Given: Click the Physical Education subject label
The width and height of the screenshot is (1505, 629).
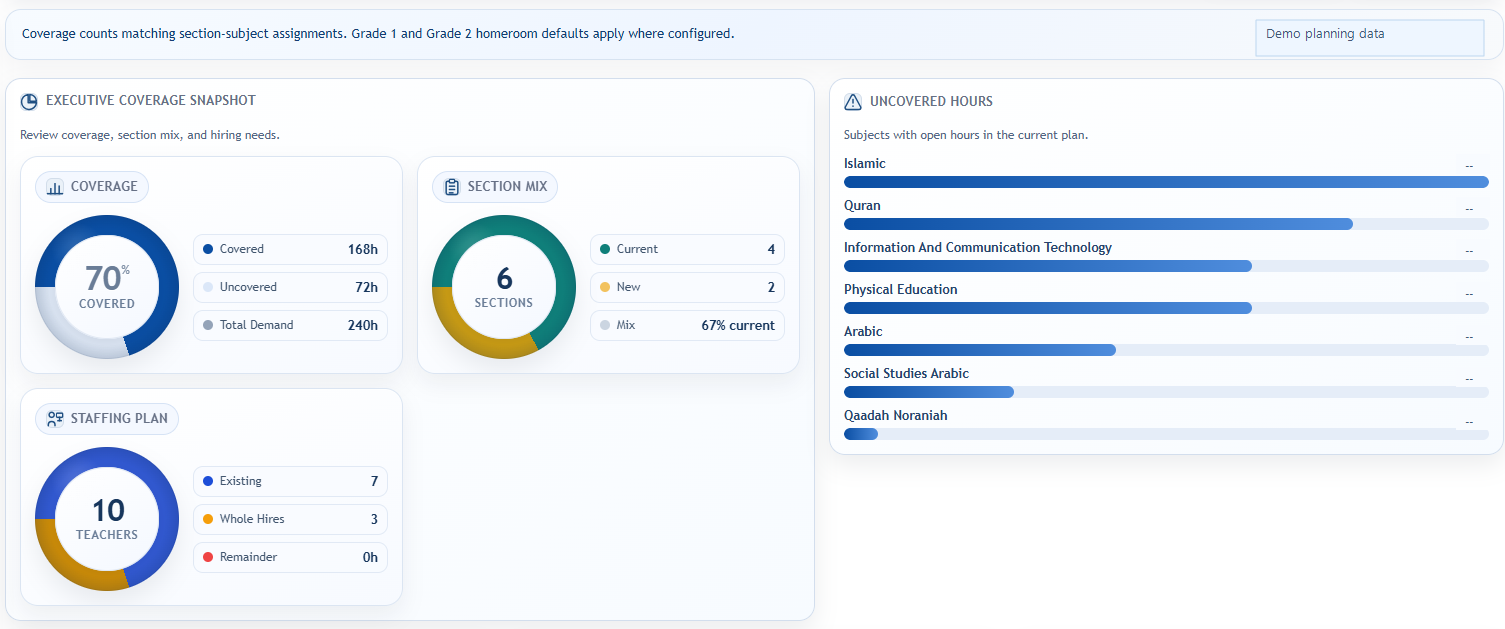Looking at the screenshot, I should pos(901,289).
